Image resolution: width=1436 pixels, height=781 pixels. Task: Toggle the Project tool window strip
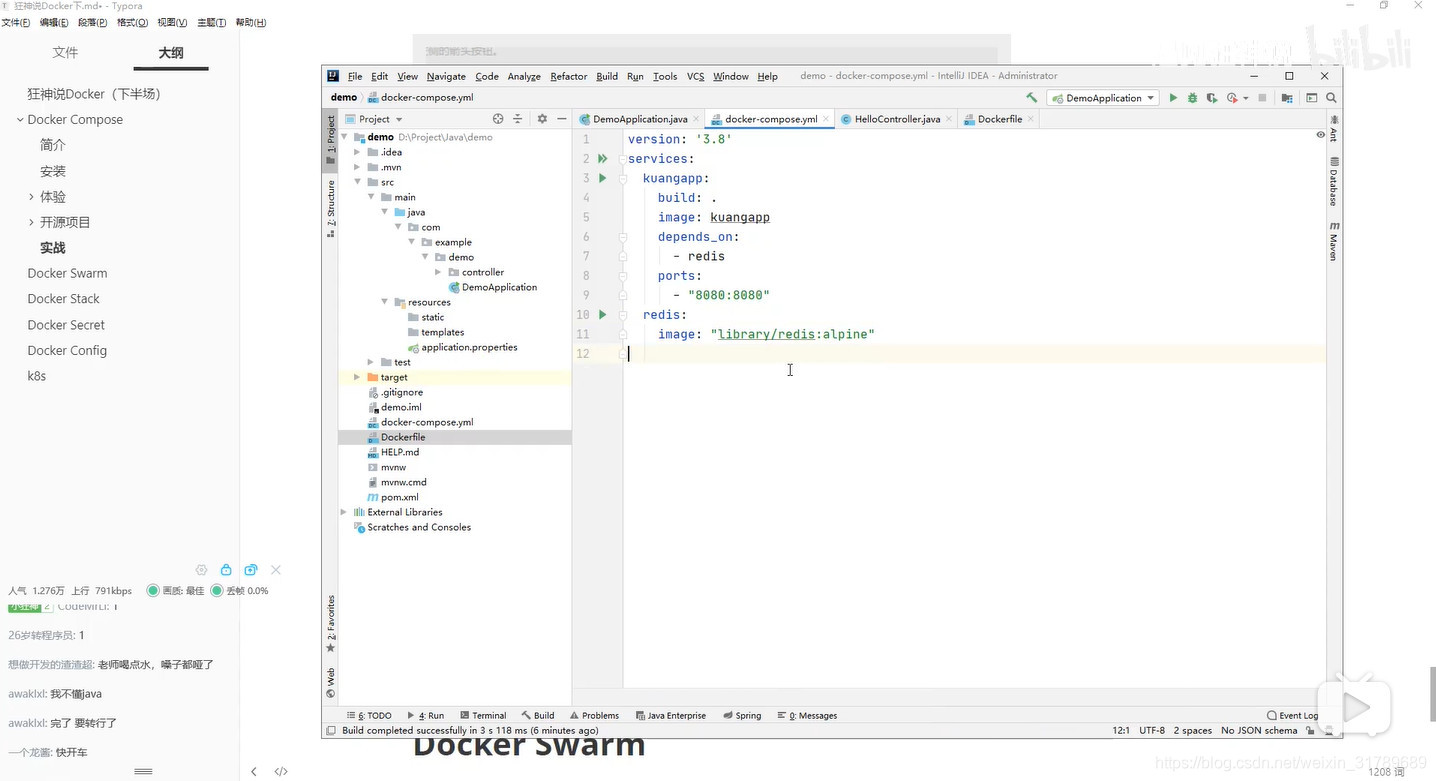(331, 140)
